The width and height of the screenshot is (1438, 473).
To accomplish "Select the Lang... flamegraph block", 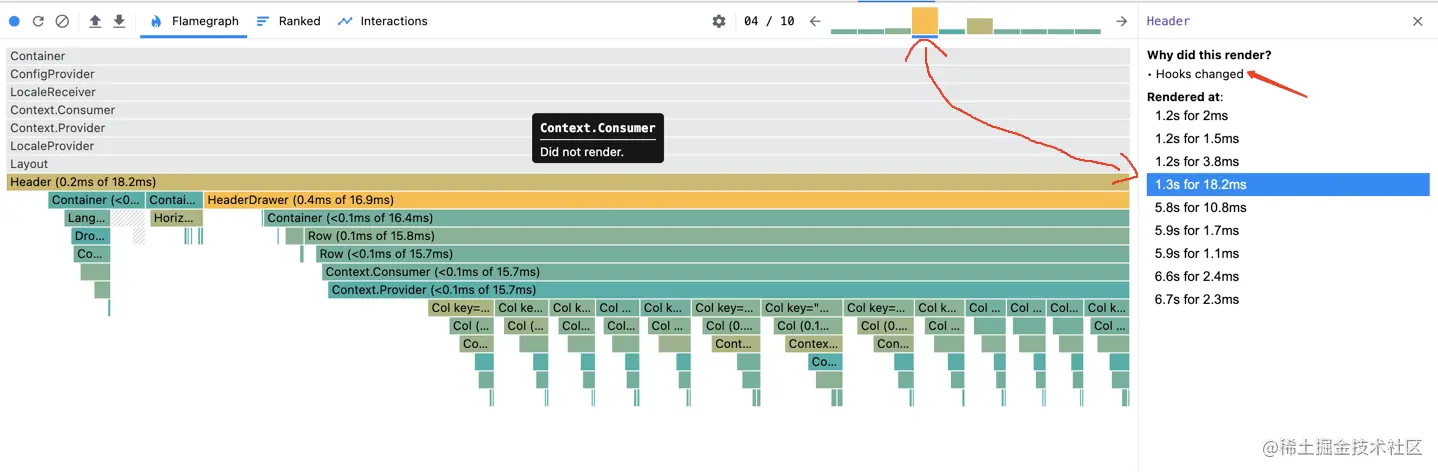I will [87, 218].
